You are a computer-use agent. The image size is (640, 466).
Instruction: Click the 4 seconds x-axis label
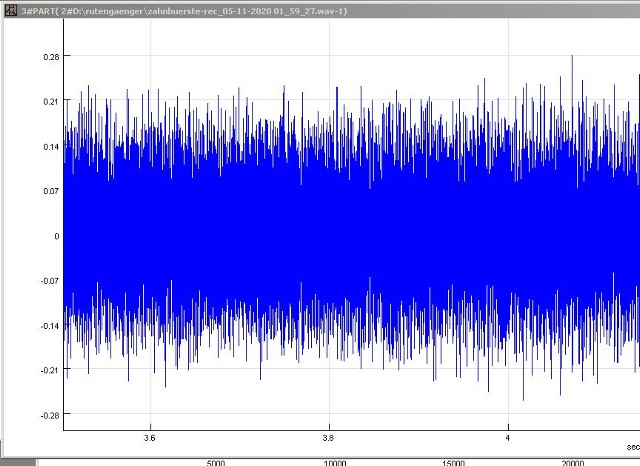(508, 438)
